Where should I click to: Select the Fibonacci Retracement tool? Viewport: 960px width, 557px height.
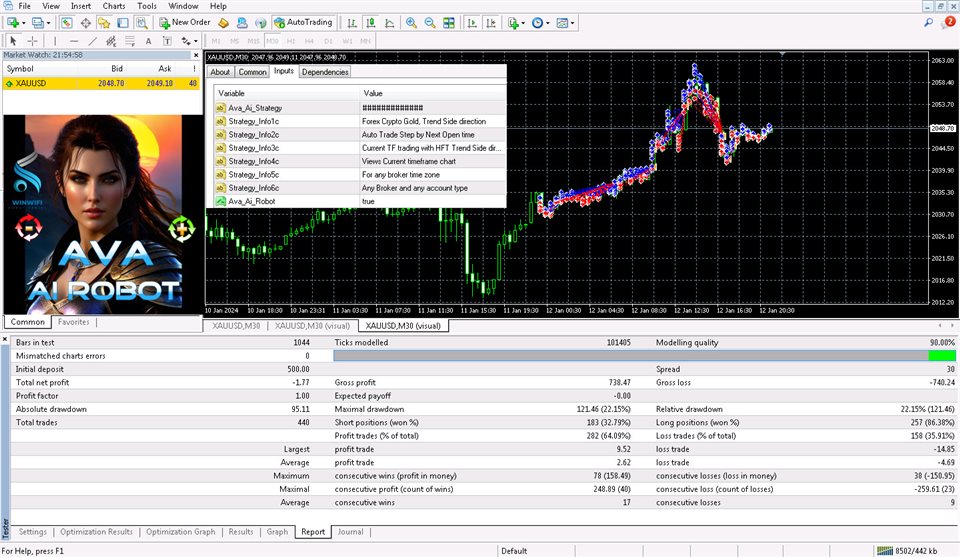coord(130,41)
